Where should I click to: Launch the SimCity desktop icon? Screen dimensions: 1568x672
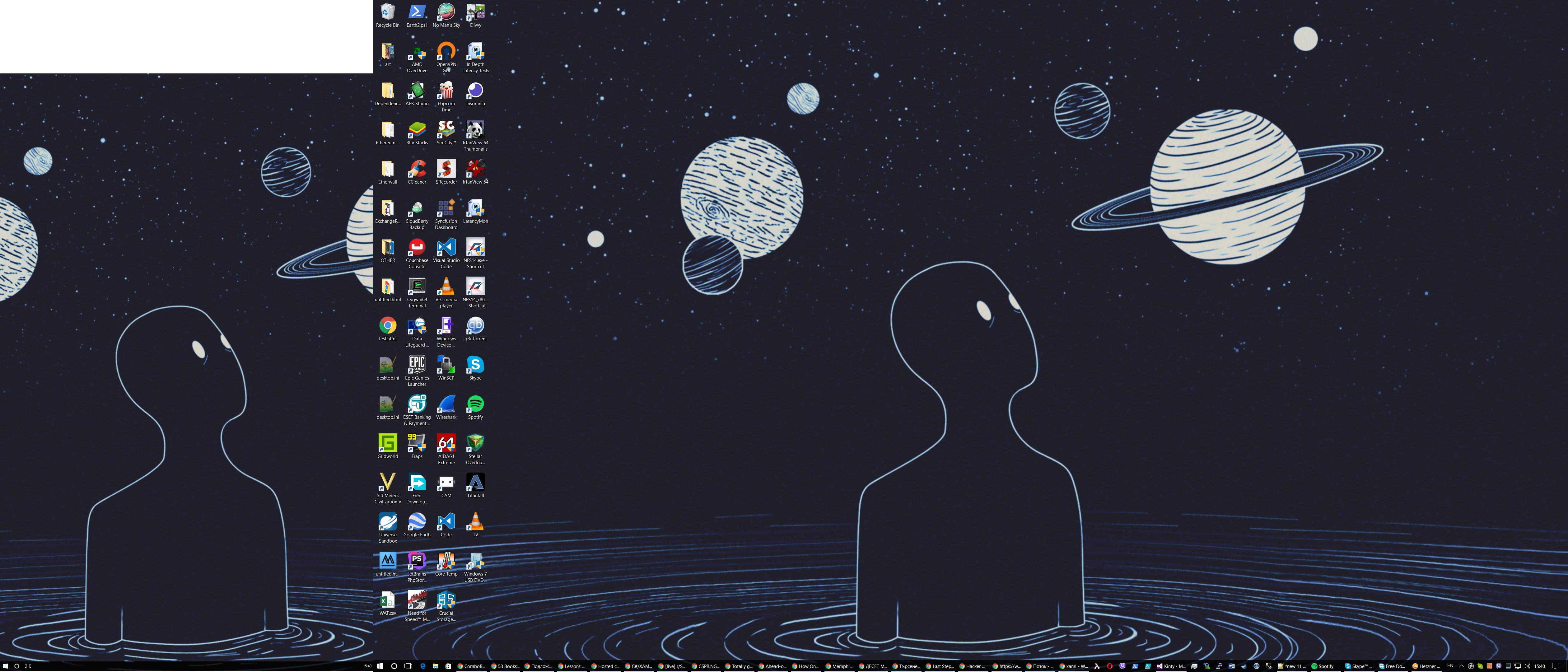pyautogui.click(x=446, y=133)
